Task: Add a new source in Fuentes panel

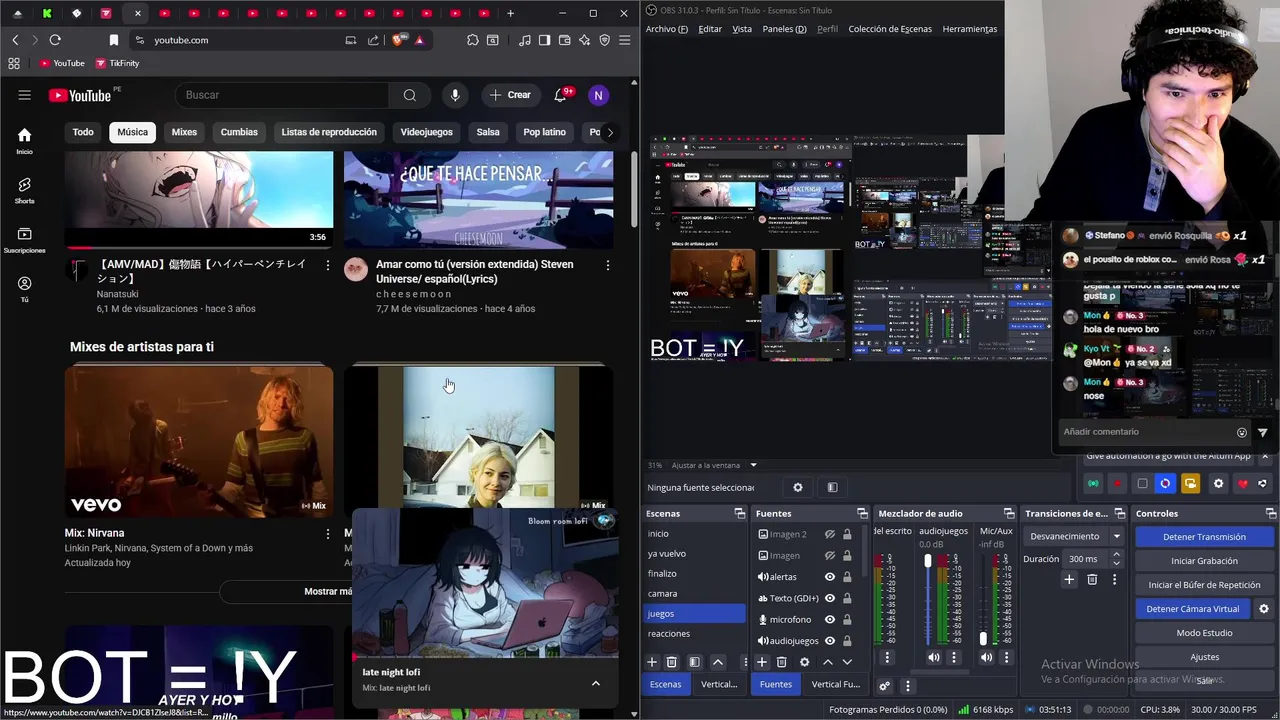Action: [x=762, y=662]
